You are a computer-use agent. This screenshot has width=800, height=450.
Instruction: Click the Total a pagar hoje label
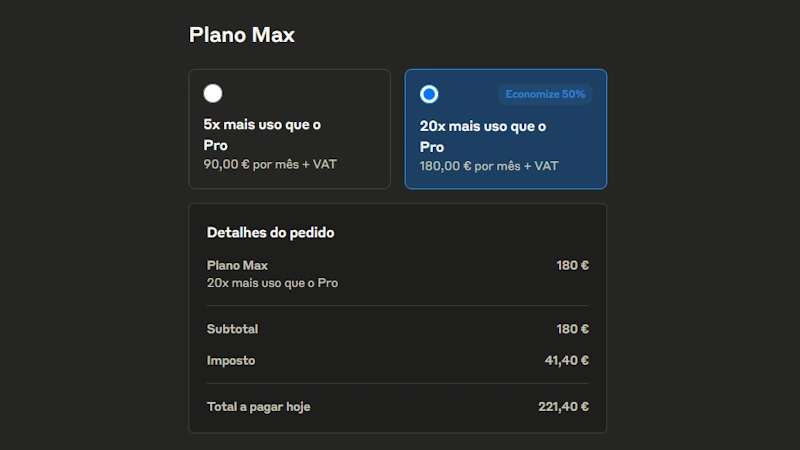pyautogui.click(x=259, y=407)
